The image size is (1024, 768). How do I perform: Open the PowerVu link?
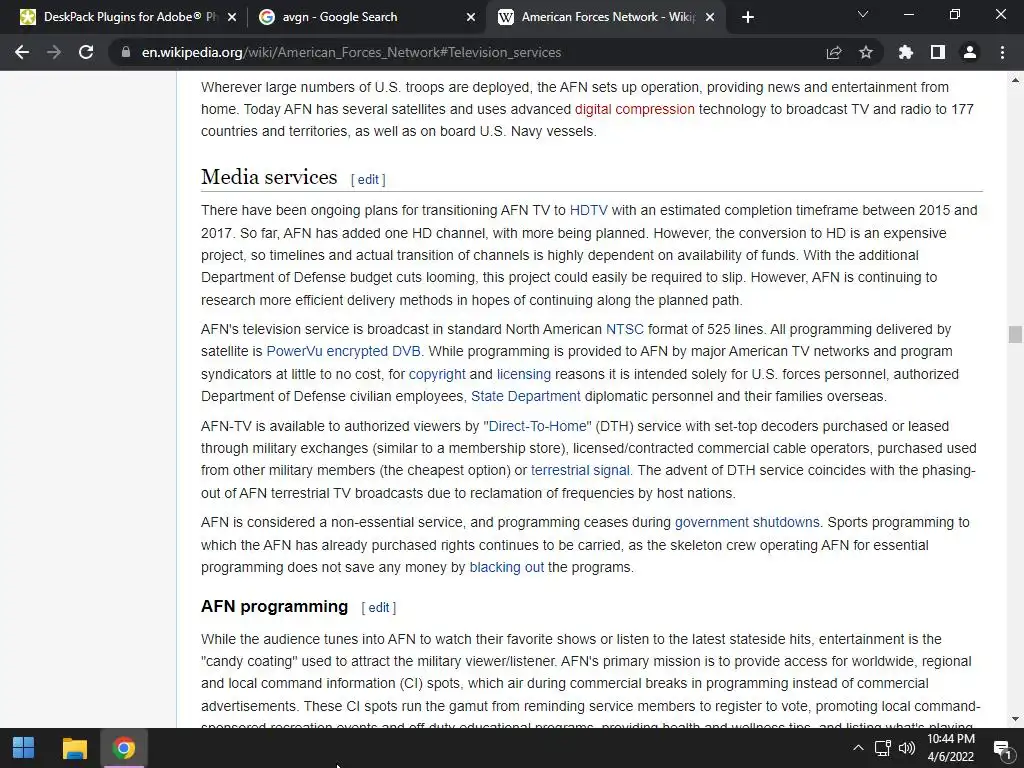point(294,351)
